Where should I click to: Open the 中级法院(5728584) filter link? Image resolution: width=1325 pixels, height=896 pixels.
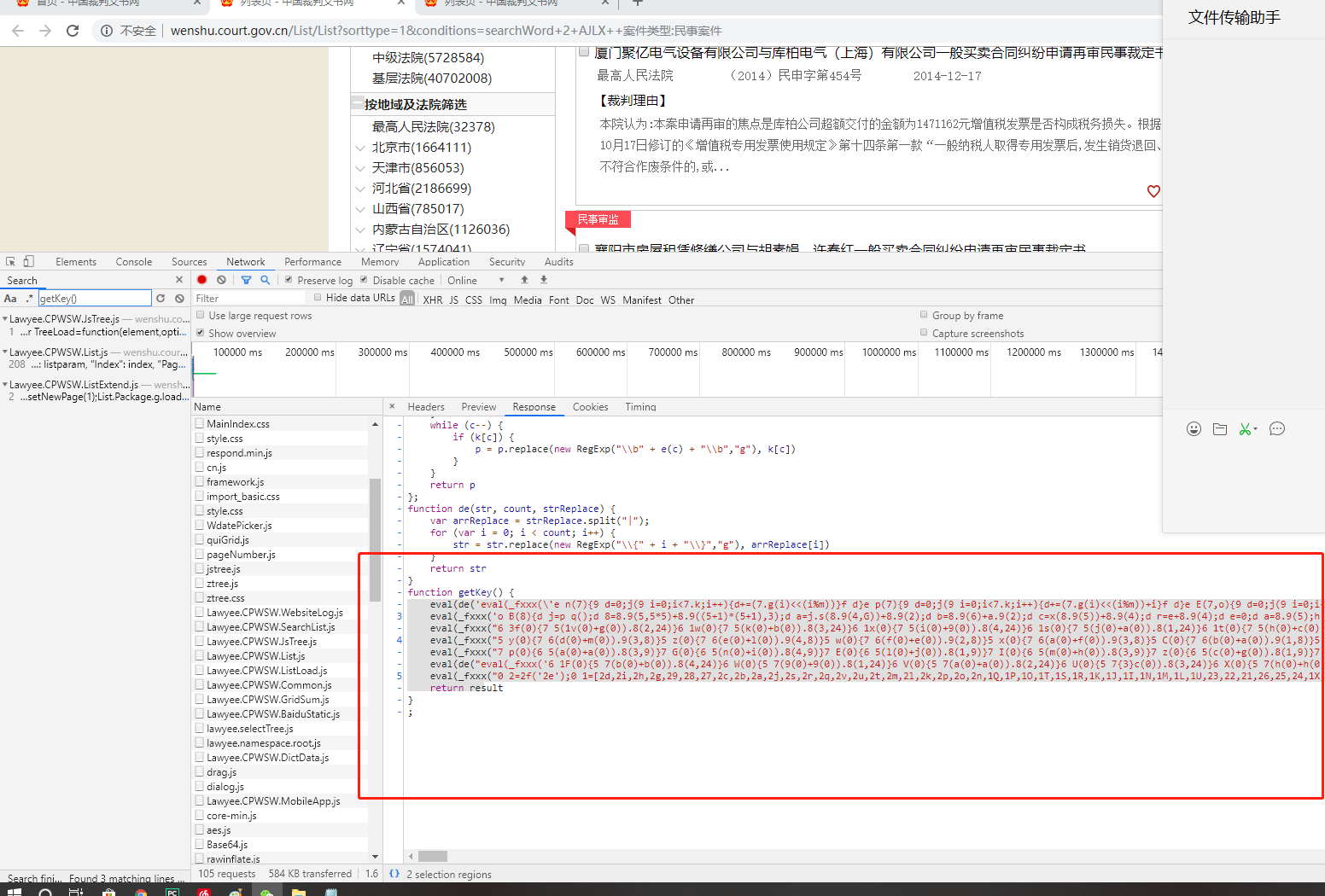pyautogui.click(x=429, y=57)
